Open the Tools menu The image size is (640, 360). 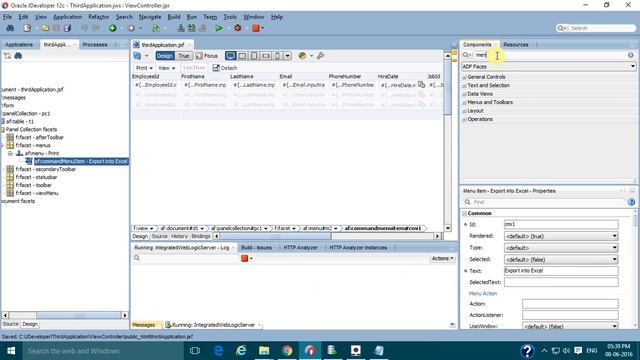(230, 17)
